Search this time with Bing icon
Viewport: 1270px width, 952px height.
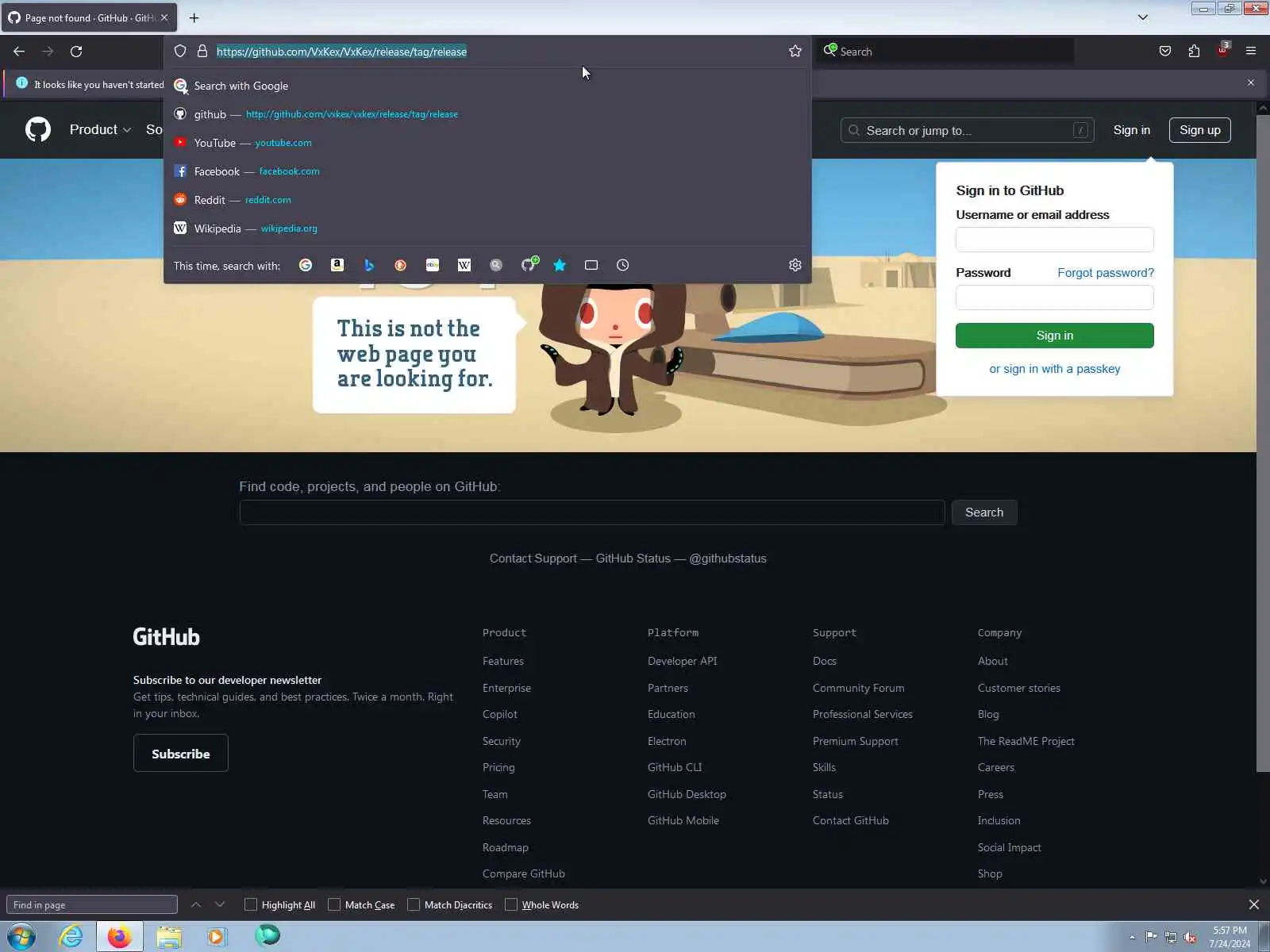(x=369, y=265)
